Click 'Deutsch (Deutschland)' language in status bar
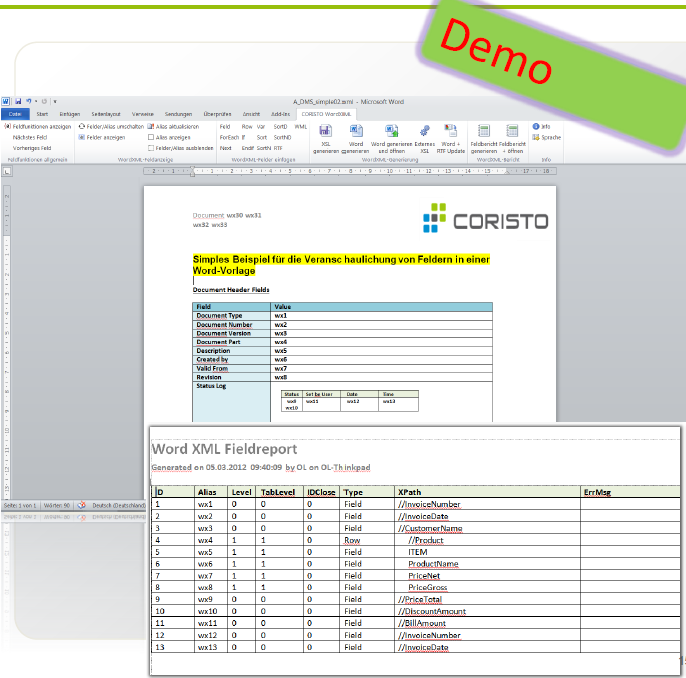Viewport: 686px width, 678px height. click(119, 505)
